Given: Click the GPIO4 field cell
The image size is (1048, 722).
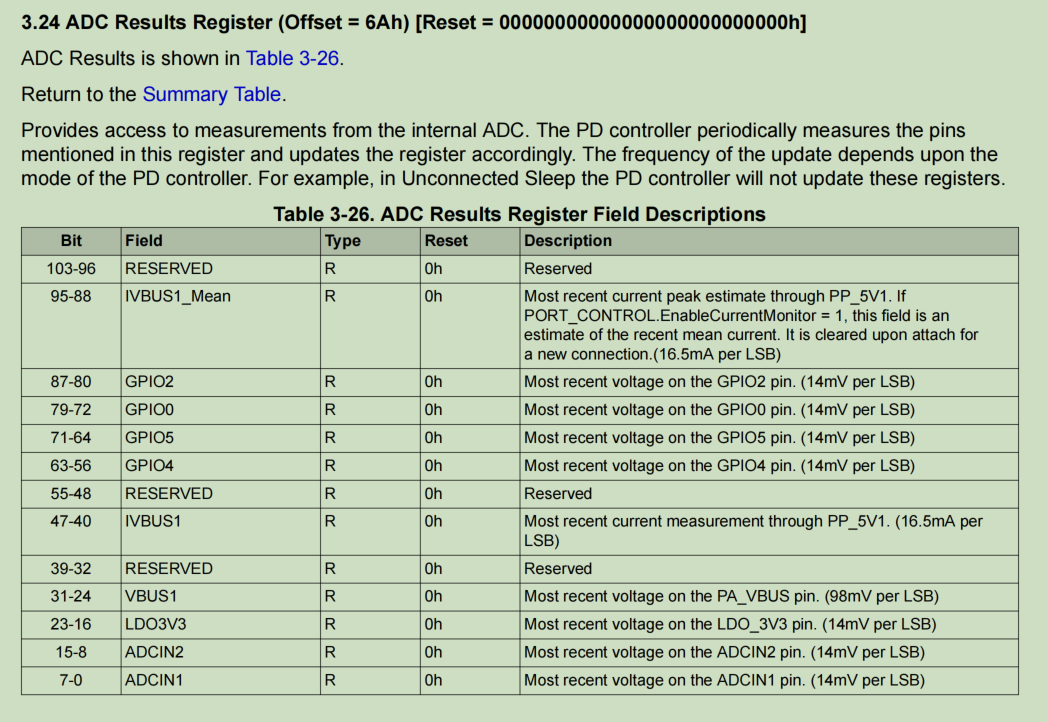Looking at the screenshot, I should (221, 467).
